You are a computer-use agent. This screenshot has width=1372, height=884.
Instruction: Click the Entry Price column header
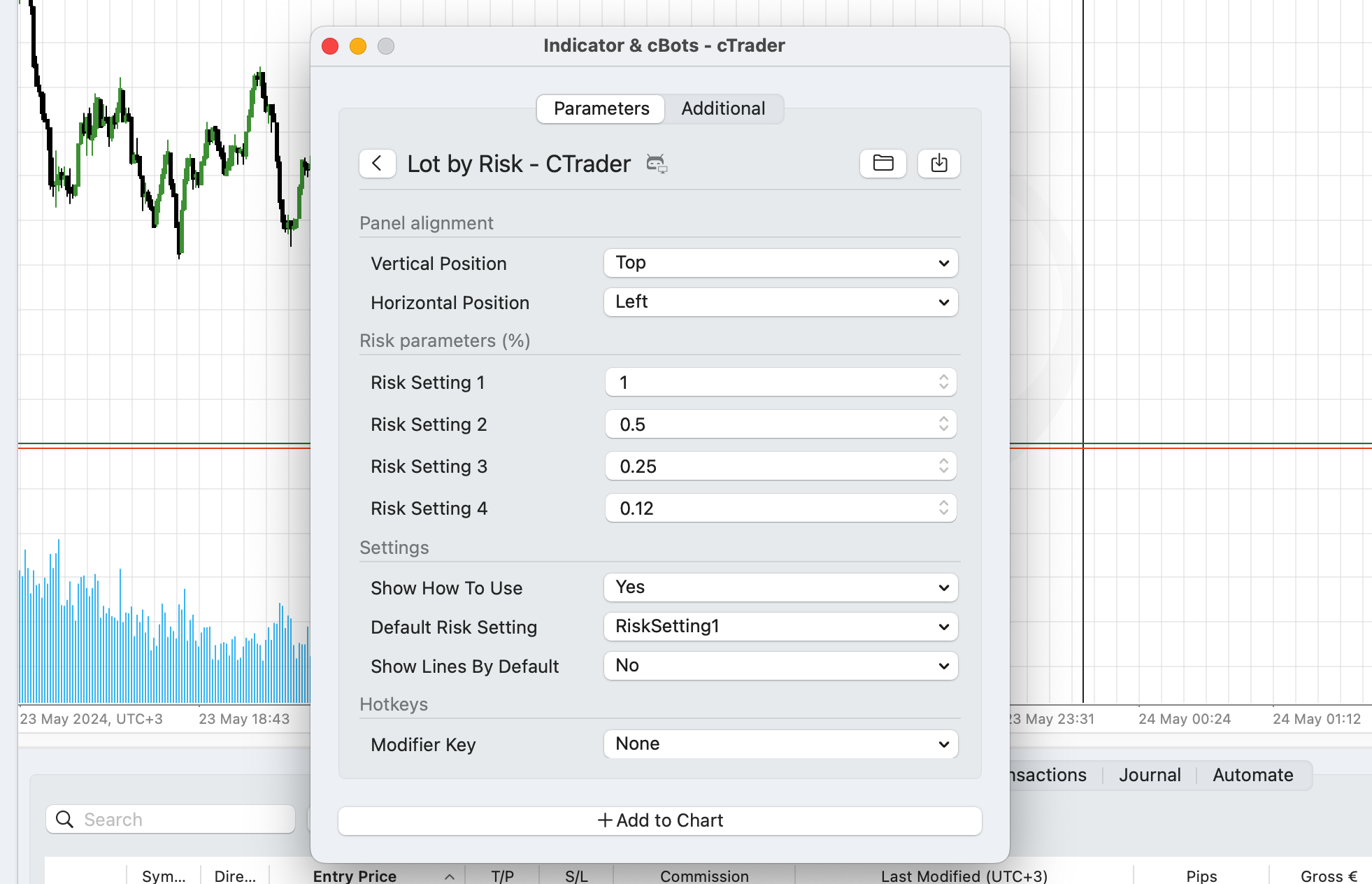[x=355, y=876]
